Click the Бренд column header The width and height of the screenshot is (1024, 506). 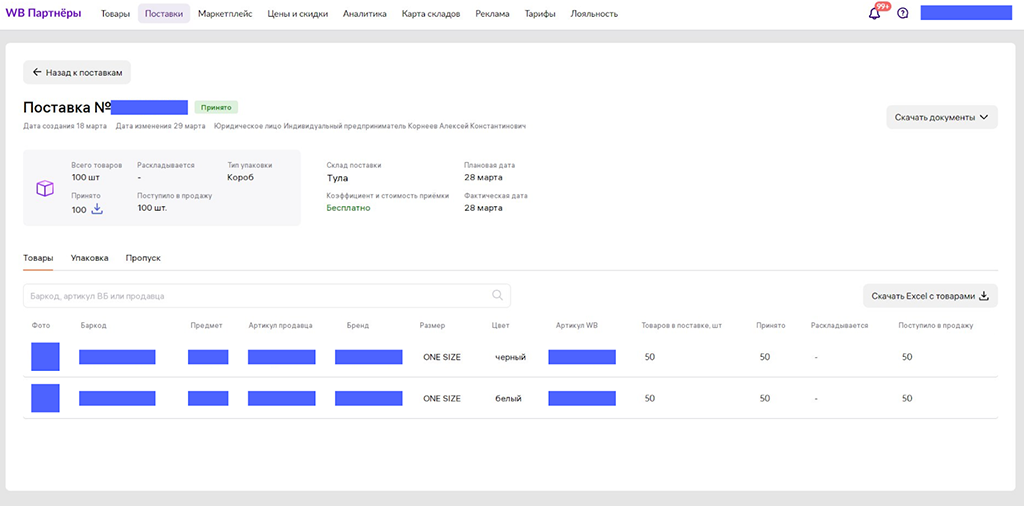[358, 325]
